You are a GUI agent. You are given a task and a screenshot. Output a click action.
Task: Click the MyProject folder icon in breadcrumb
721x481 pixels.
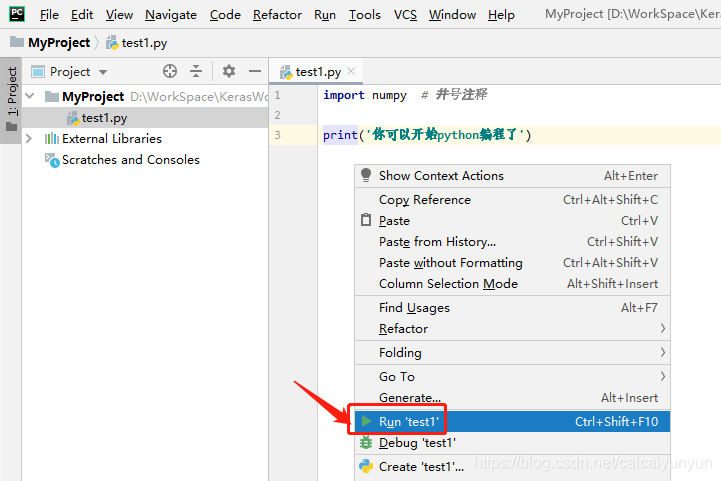[17, 42]
